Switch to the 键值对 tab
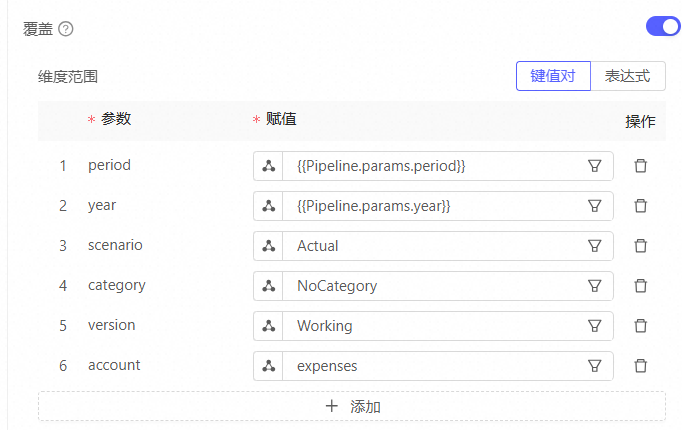682x430 pixels. click(x=553, y=76)
